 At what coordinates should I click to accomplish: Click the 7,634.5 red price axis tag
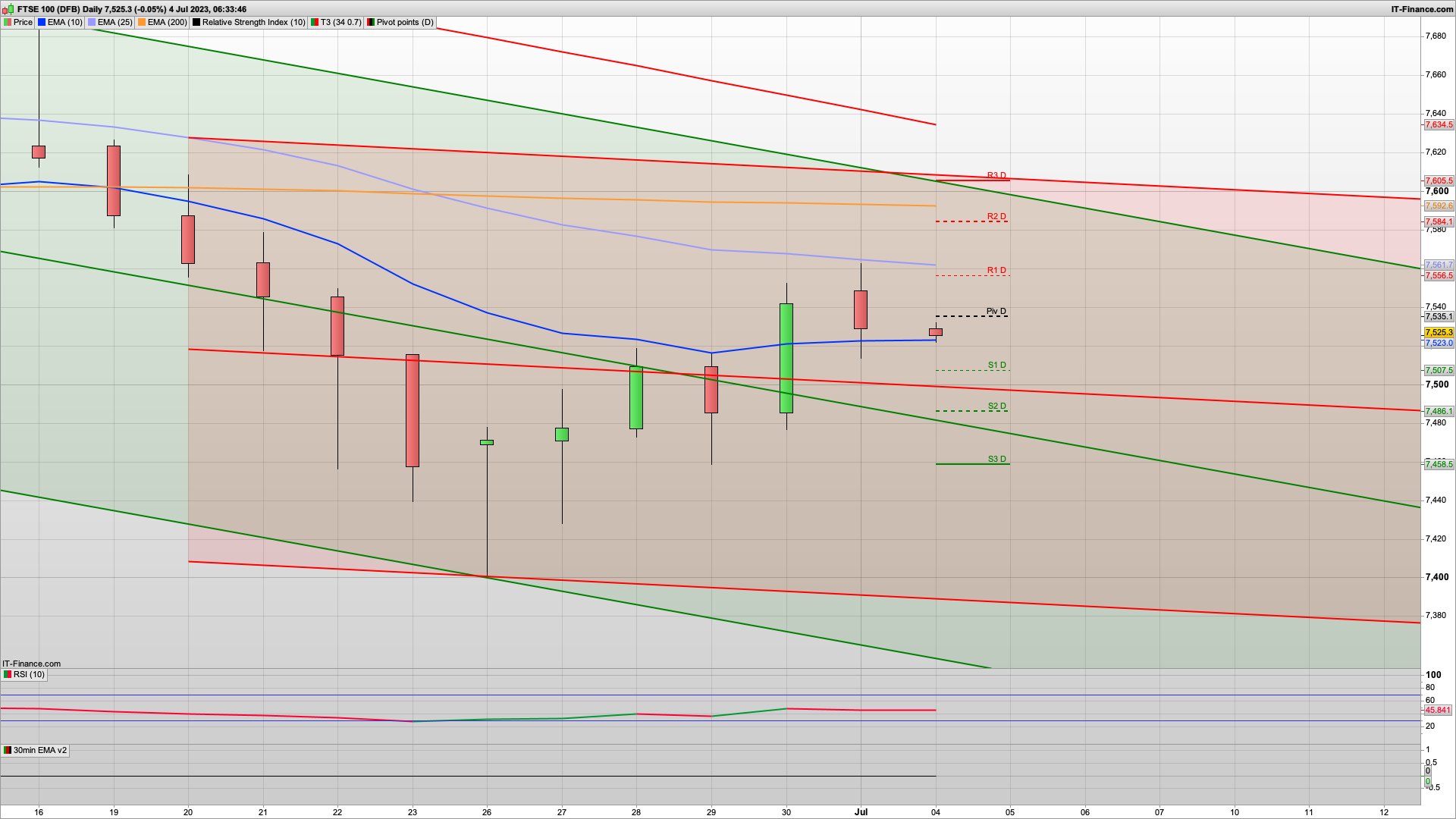pos(1439,124)
